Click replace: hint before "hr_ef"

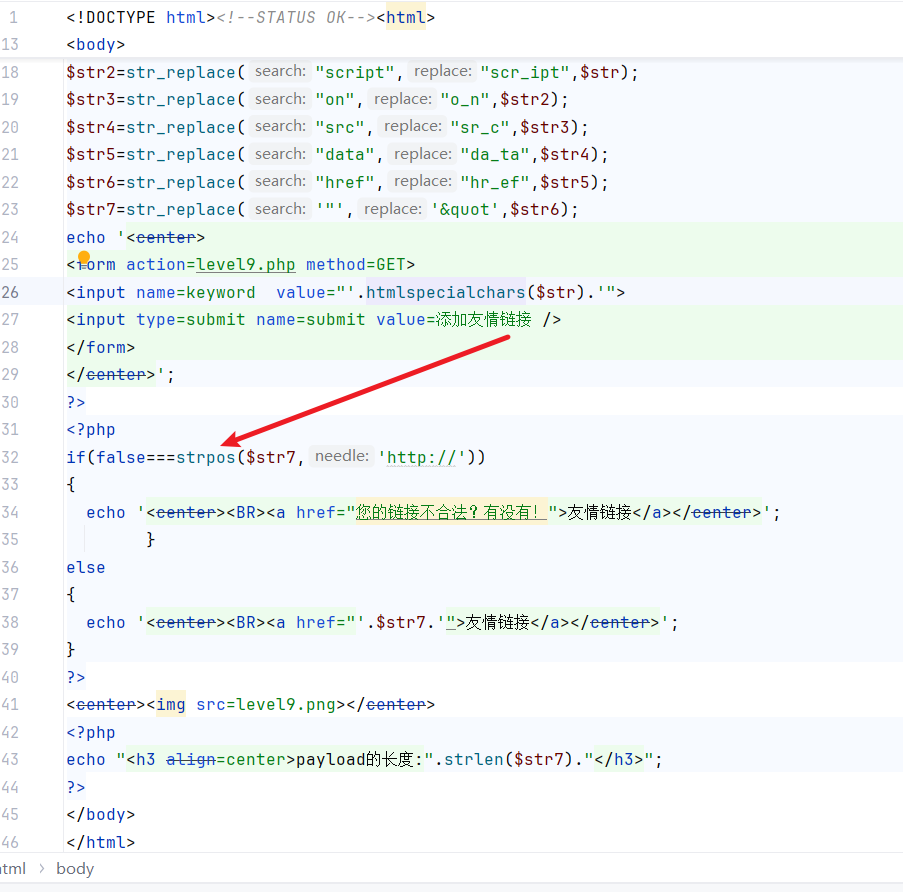422,182
